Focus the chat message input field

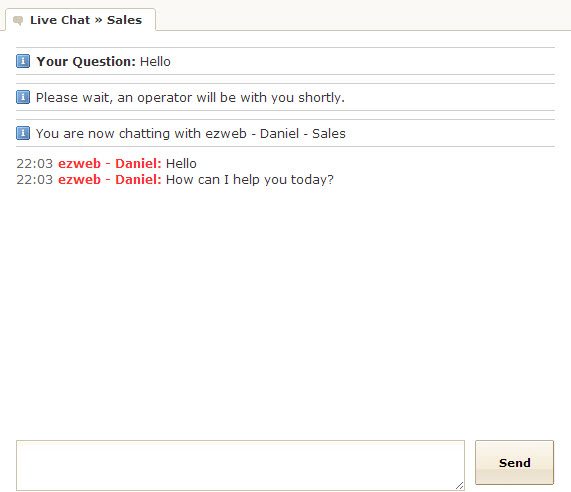coord(240,465)
